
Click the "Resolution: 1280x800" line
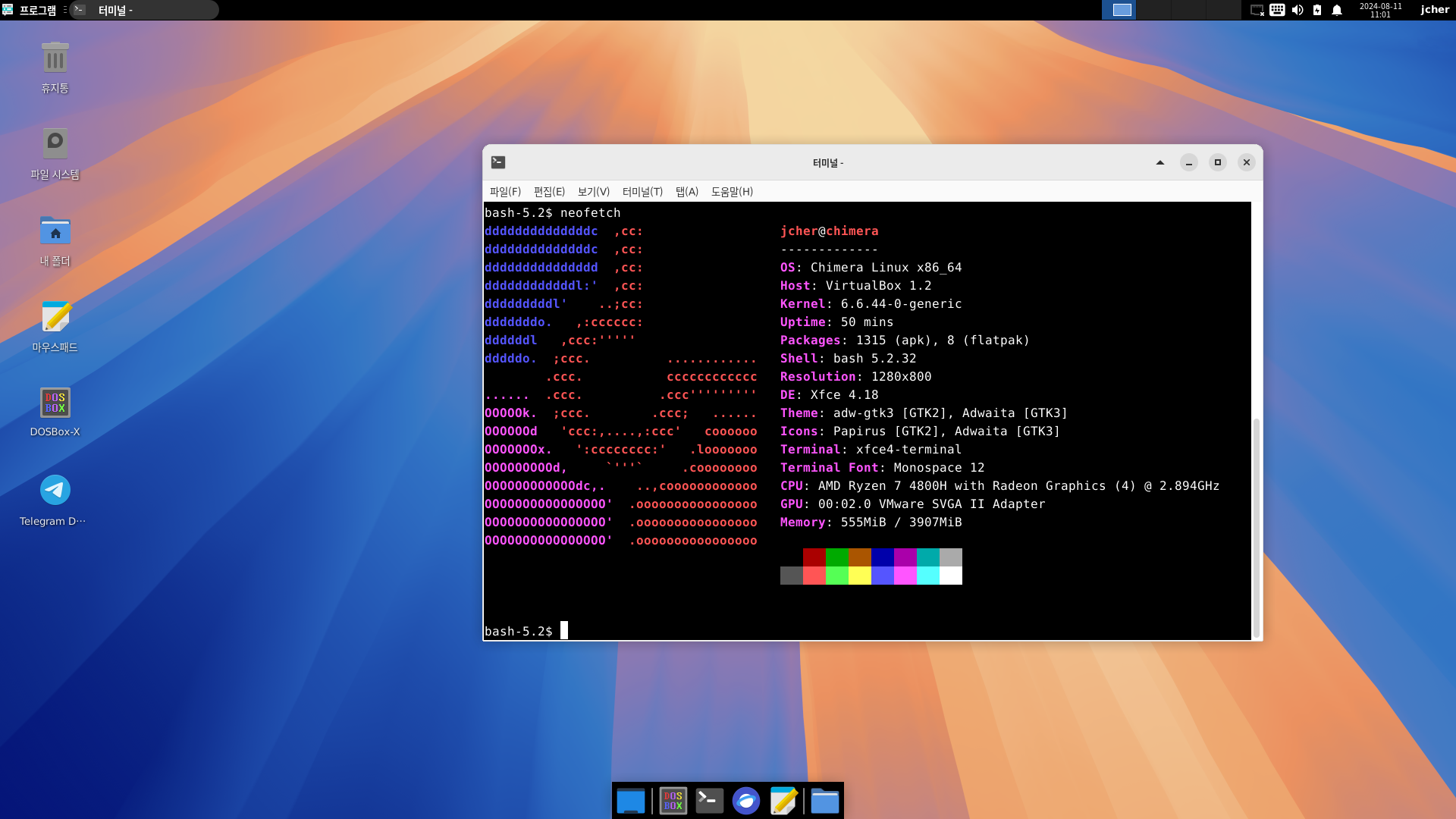click(855, 377)
